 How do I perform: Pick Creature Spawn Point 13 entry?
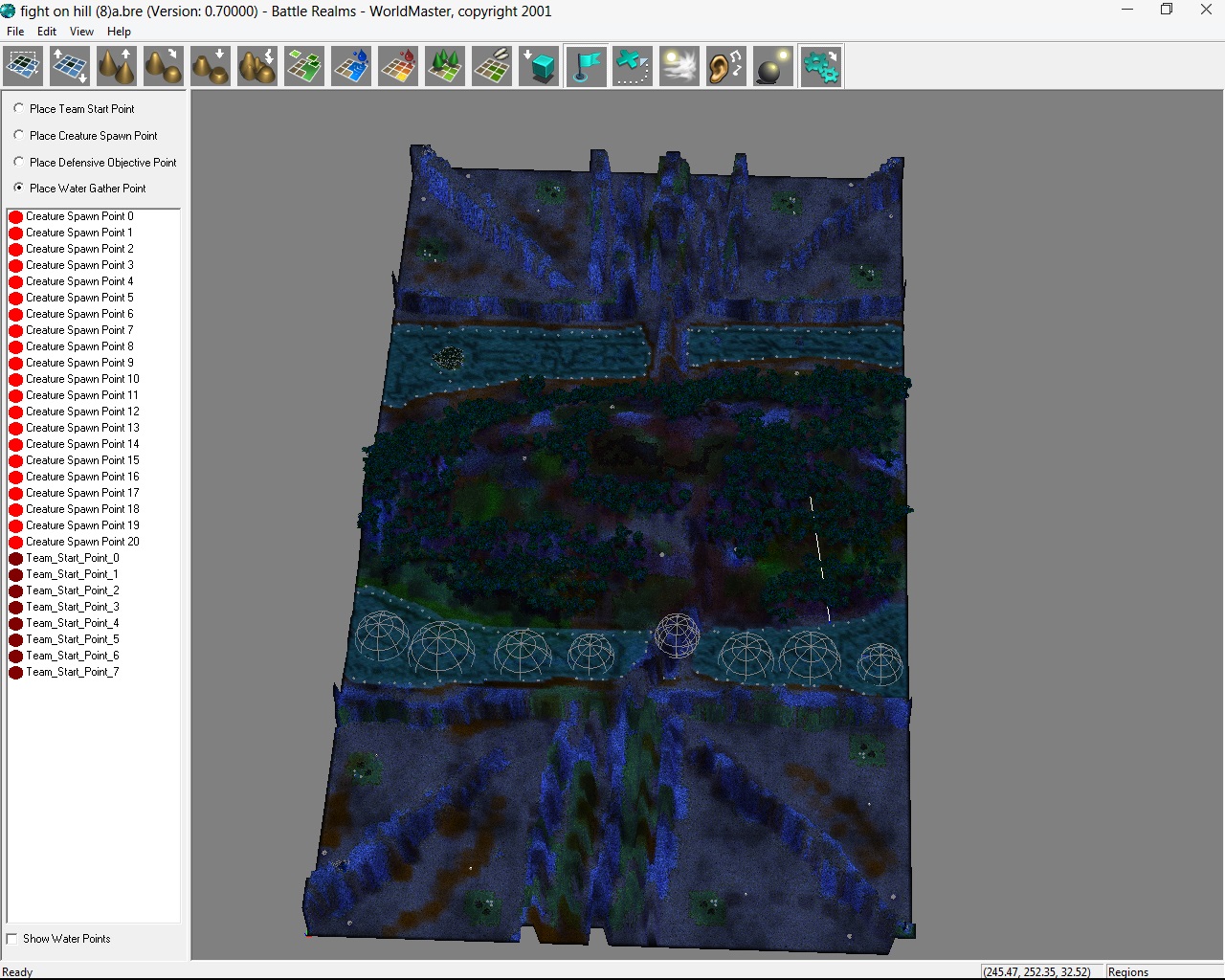pos(75,428)
